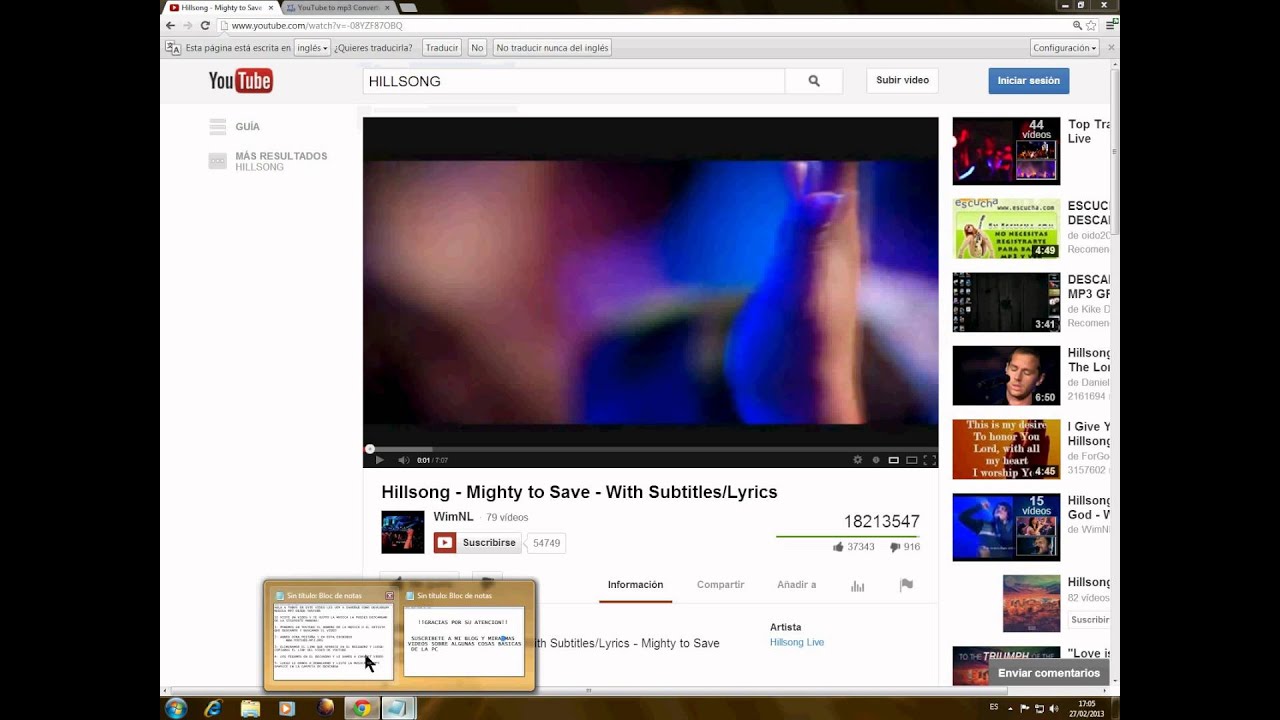Open the 4:45 I Give You video thumbnail

(1006, 449)
